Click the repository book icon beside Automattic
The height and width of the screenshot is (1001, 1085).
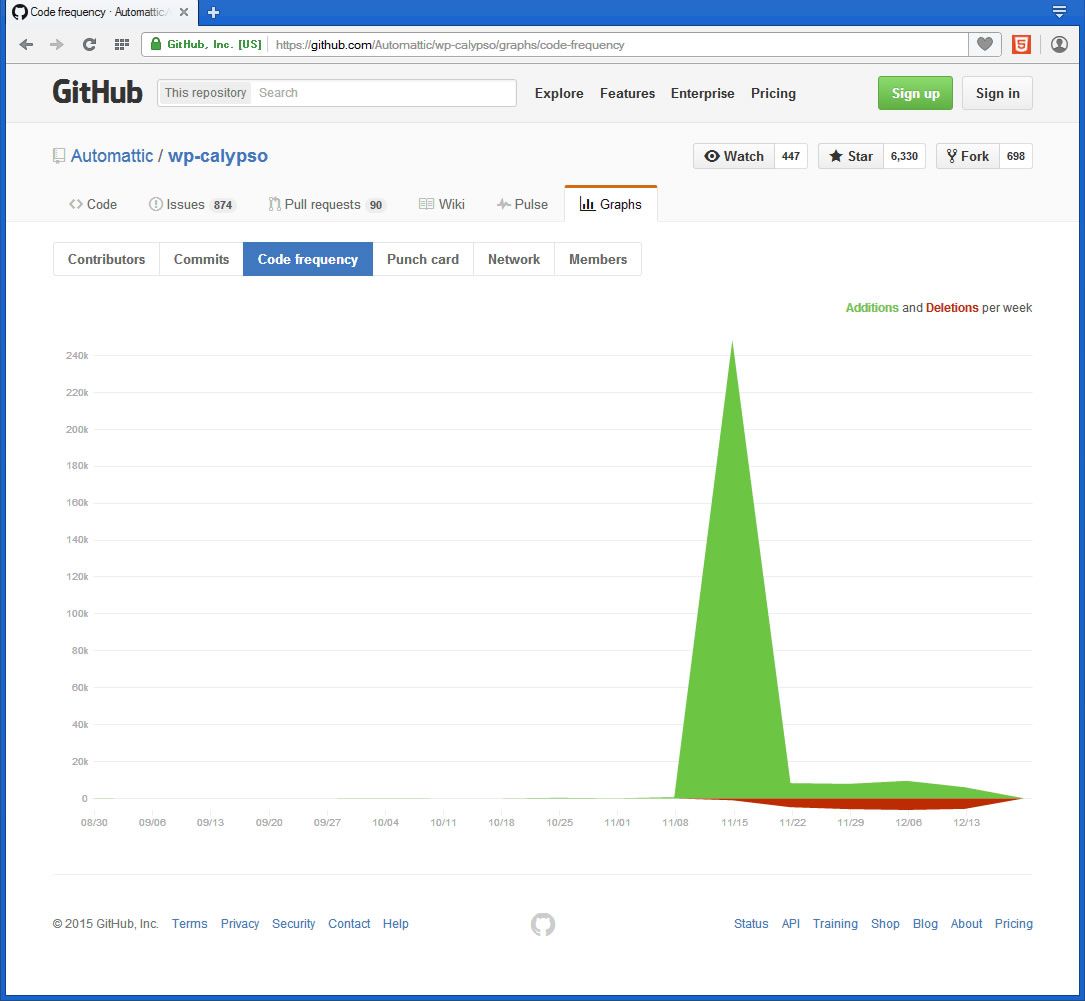[x=59, y=156]
